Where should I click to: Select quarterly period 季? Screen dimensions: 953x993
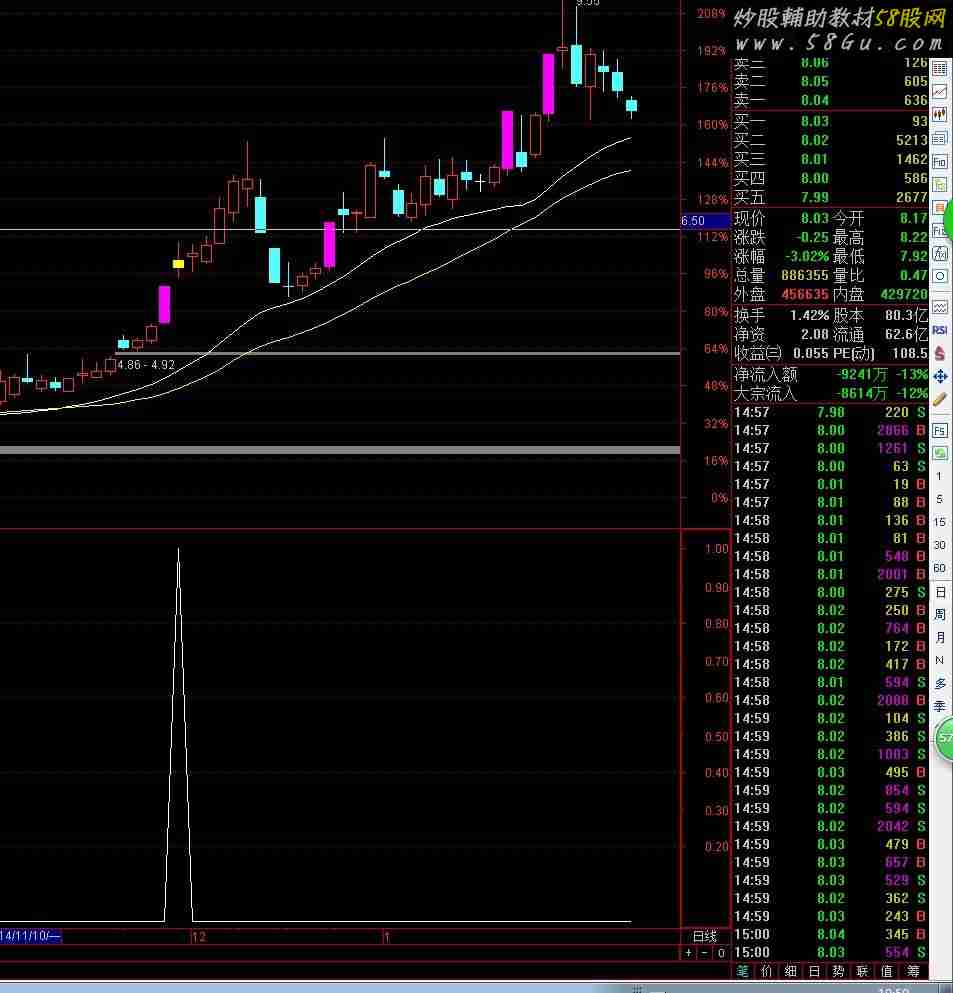[940, 706]
